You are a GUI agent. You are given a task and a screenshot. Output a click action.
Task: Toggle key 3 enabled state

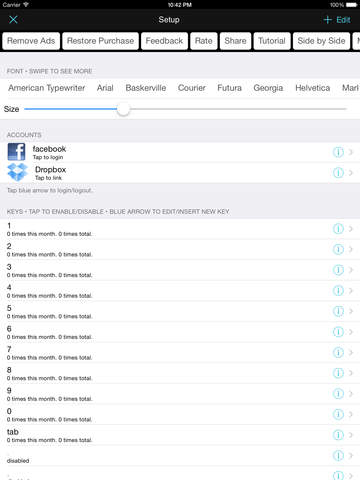(180, 270)
